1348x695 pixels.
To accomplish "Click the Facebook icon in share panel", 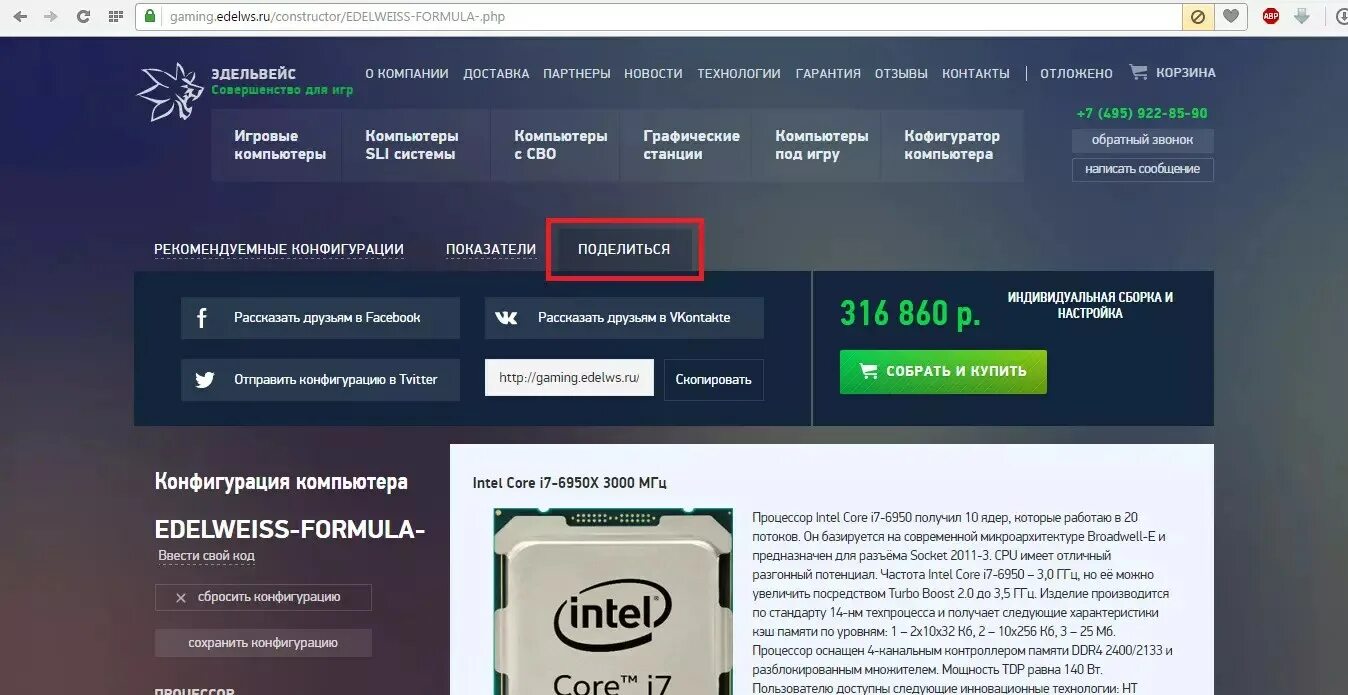I will click(x=202, y=318).
